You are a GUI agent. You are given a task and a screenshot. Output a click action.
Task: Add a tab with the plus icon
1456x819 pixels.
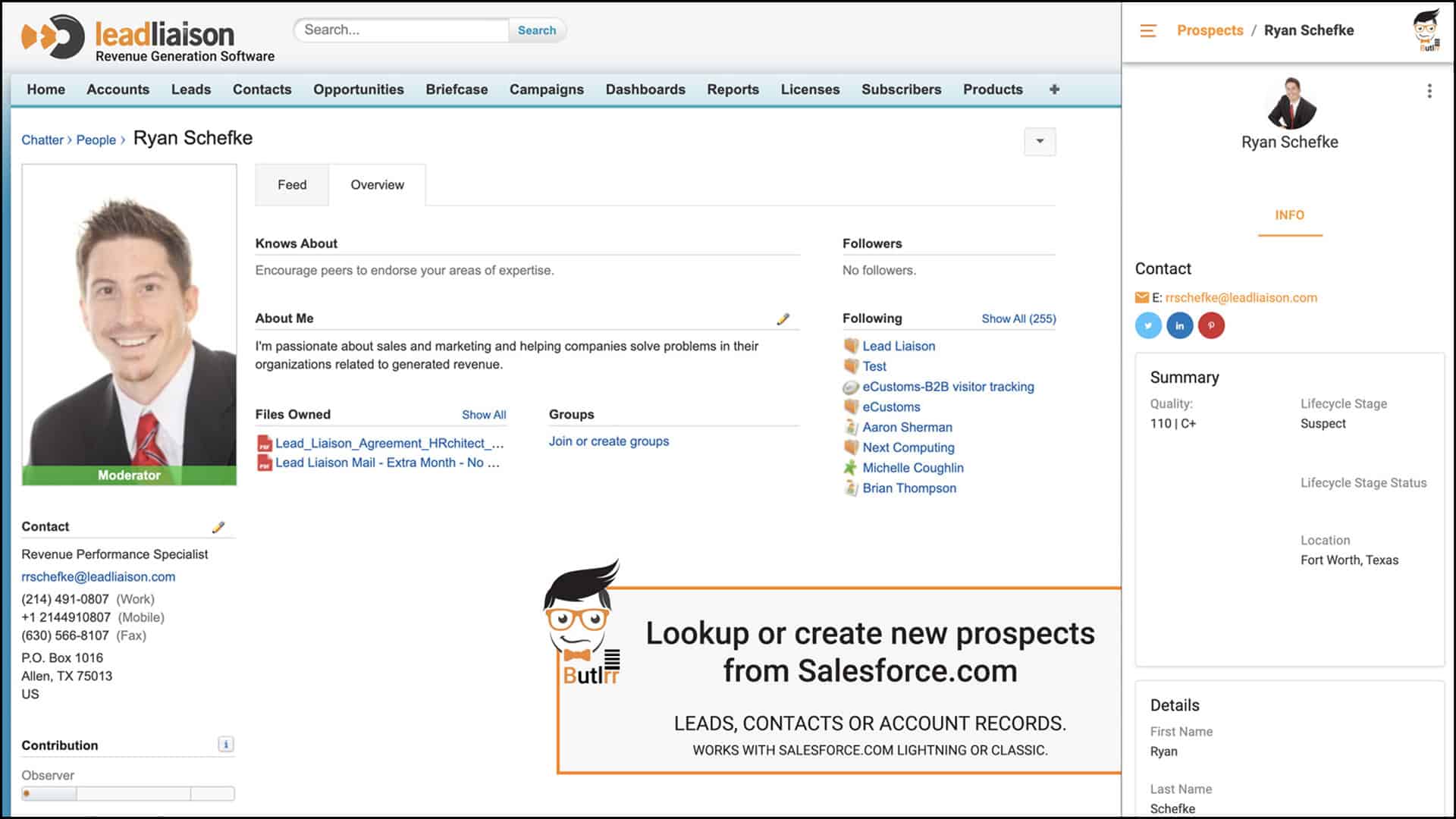coord(1054,89)
